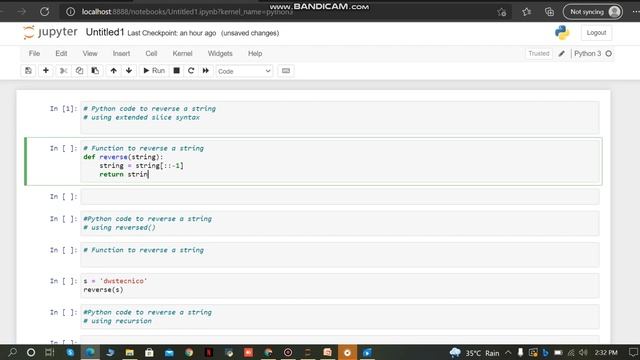Rename notebook by clicking Untitled1 title

click(105, 32)
